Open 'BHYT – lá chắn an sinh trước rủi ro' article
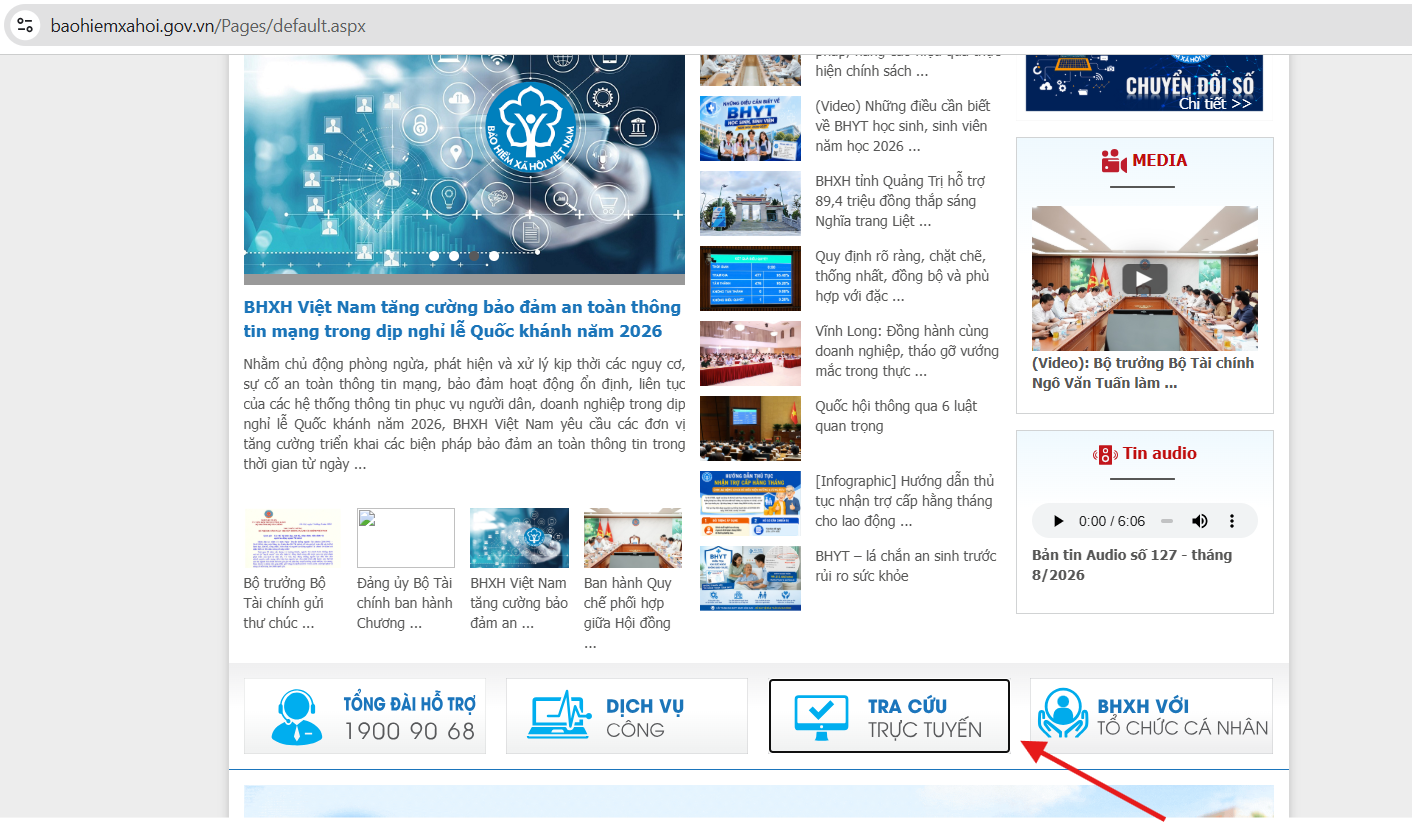 (906, 566)
